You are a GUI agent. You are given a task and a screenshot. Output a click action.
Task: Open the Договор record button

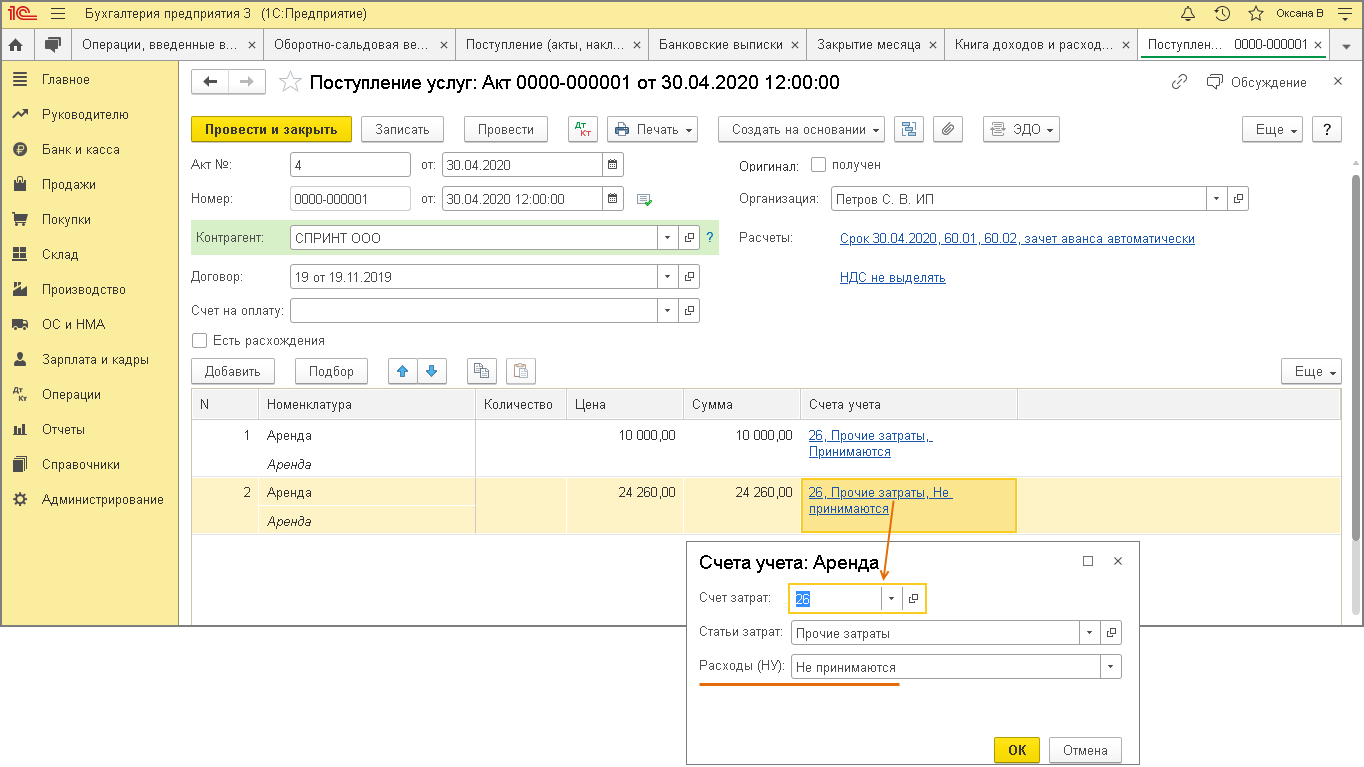689,276
